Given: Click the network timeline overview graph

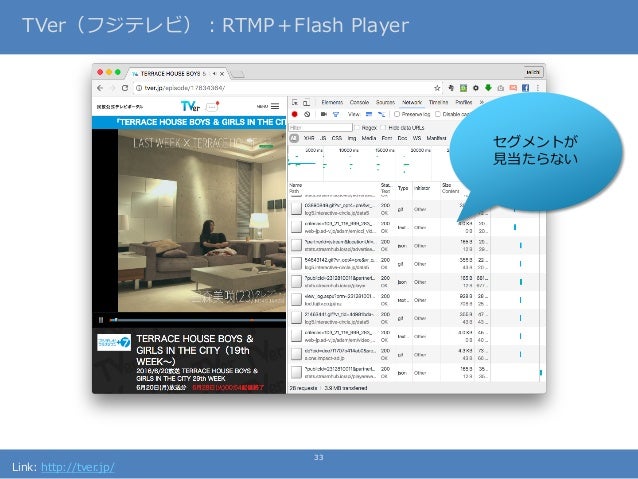Looking at the screenshot, I should tap(368, 164).
